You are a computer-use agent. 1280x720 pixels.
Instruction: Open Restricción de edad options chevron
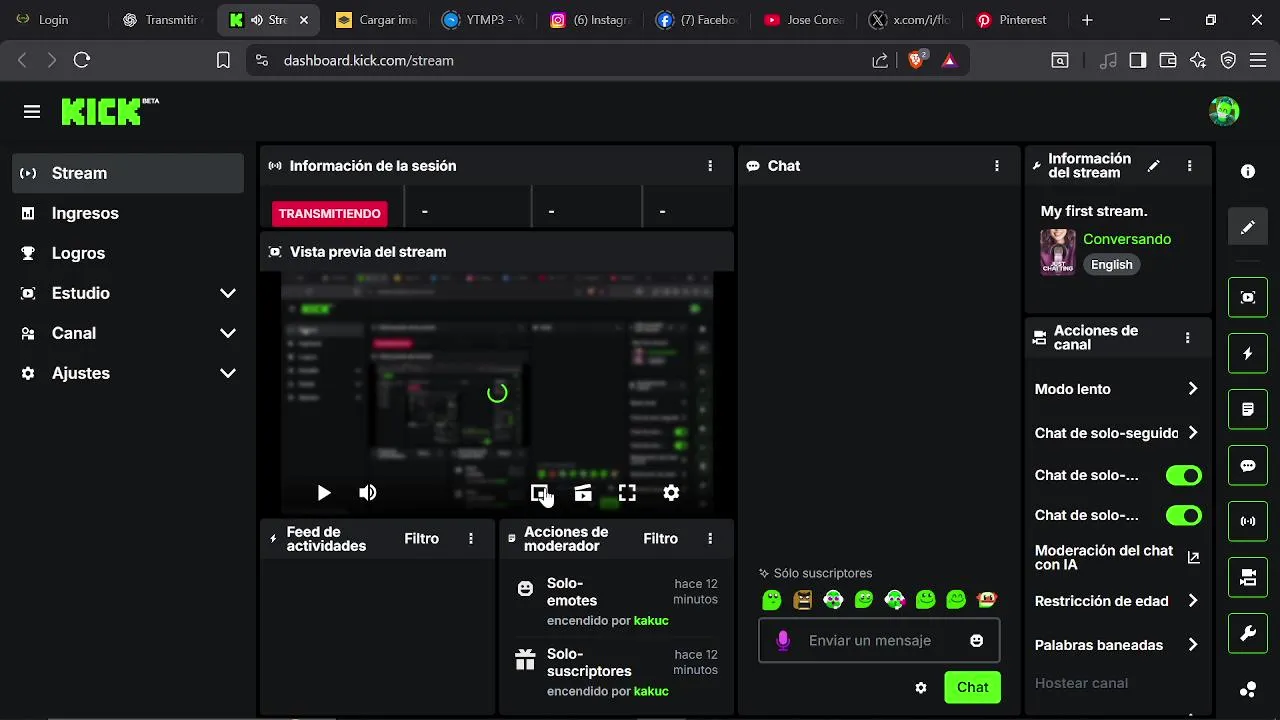[1192, 601]
